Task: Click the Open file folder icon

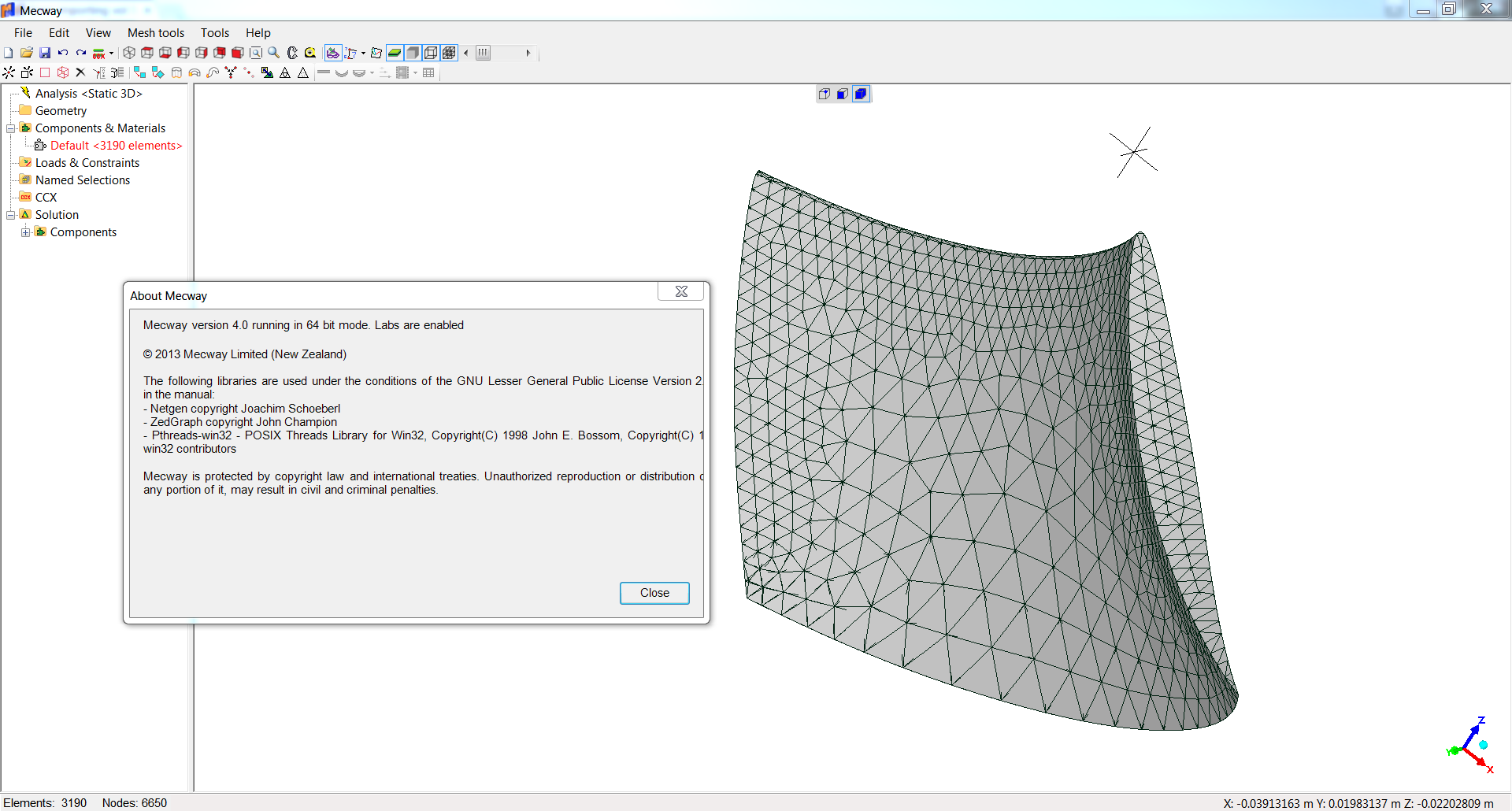Action: click(27, 53)
